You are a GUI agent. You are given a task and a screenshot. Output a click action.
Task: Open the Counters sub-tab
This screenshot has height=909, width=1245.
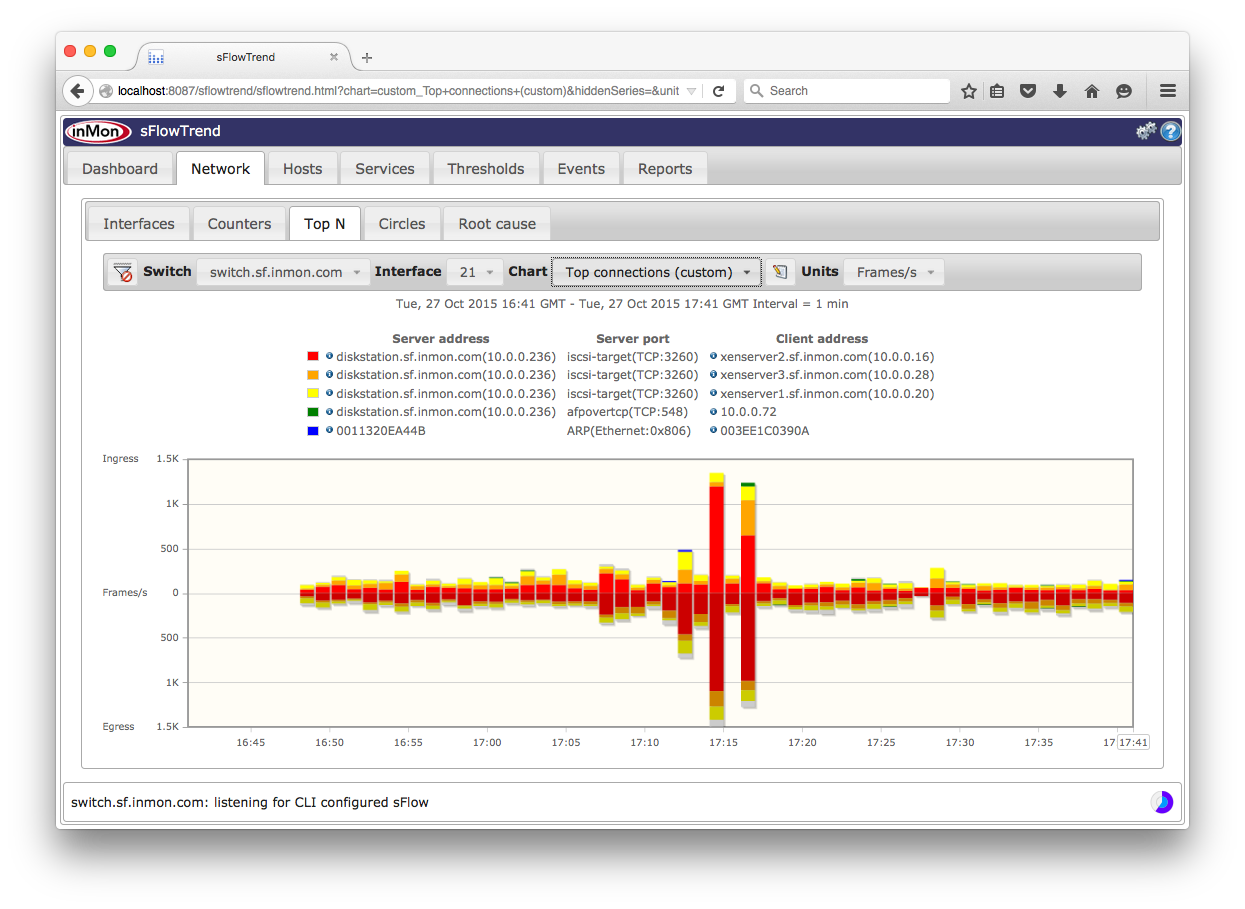click(239, 224)
